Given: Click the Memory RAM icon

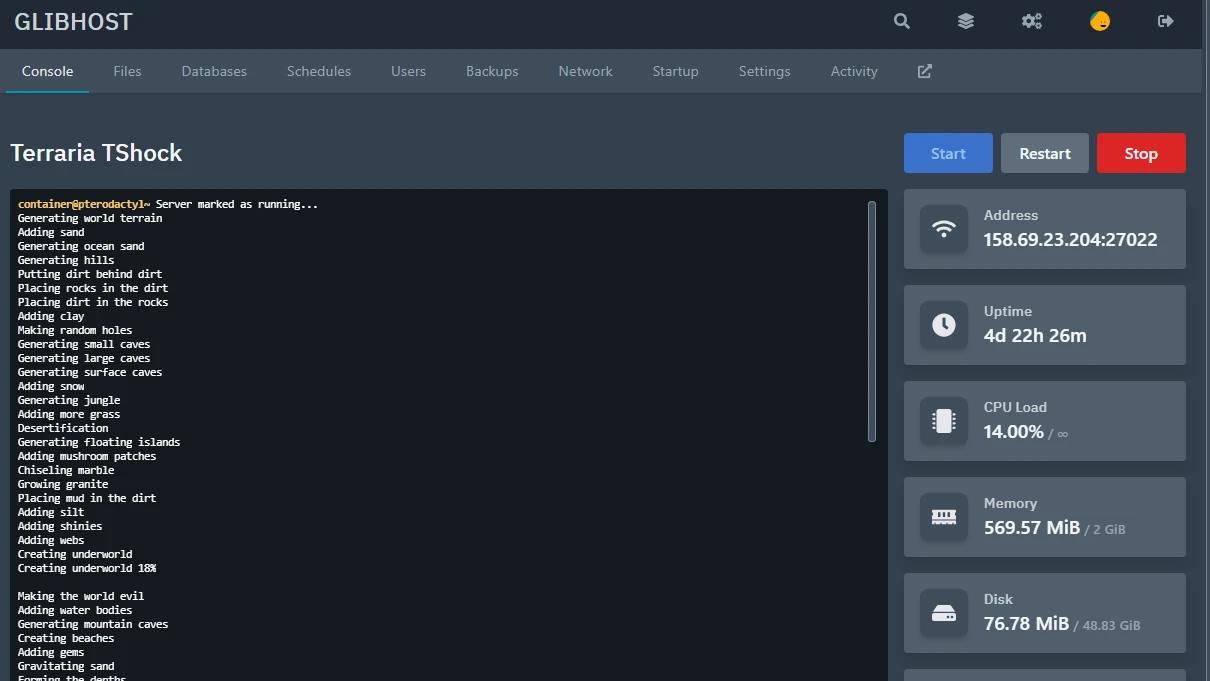Looking at the screenshot, I should click(x=944, y=517).
